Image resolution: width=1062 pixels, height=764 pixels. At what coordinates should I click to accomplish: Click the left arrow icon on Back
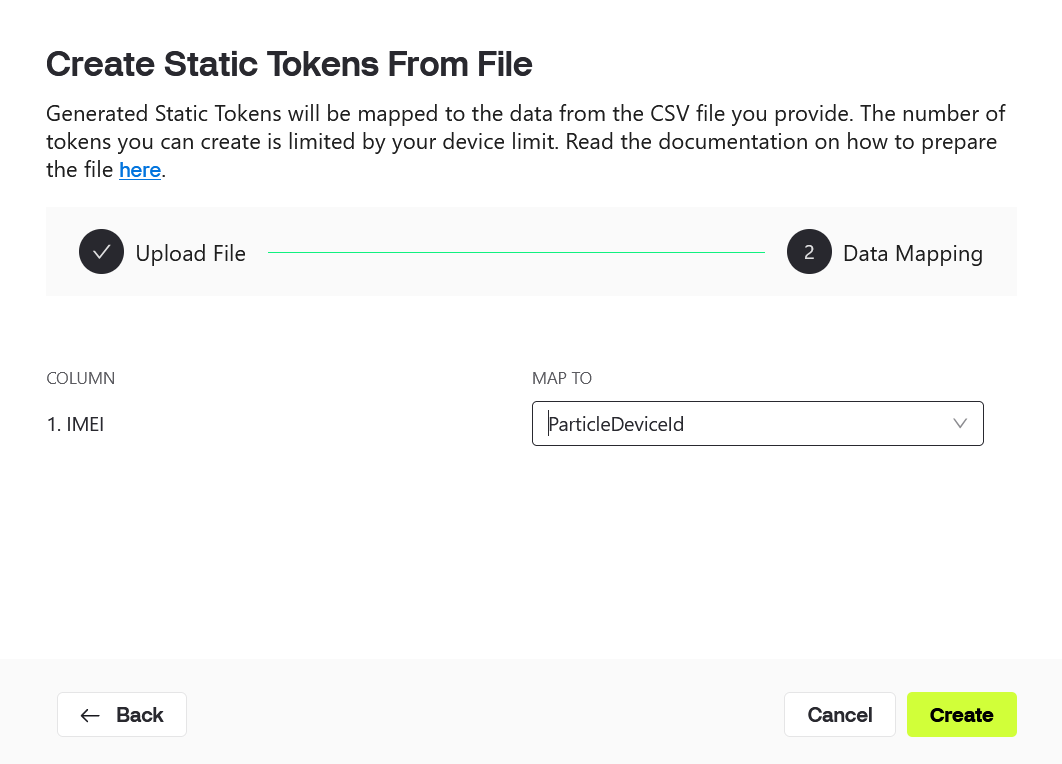pyautogui.click(x=90, y=715)
